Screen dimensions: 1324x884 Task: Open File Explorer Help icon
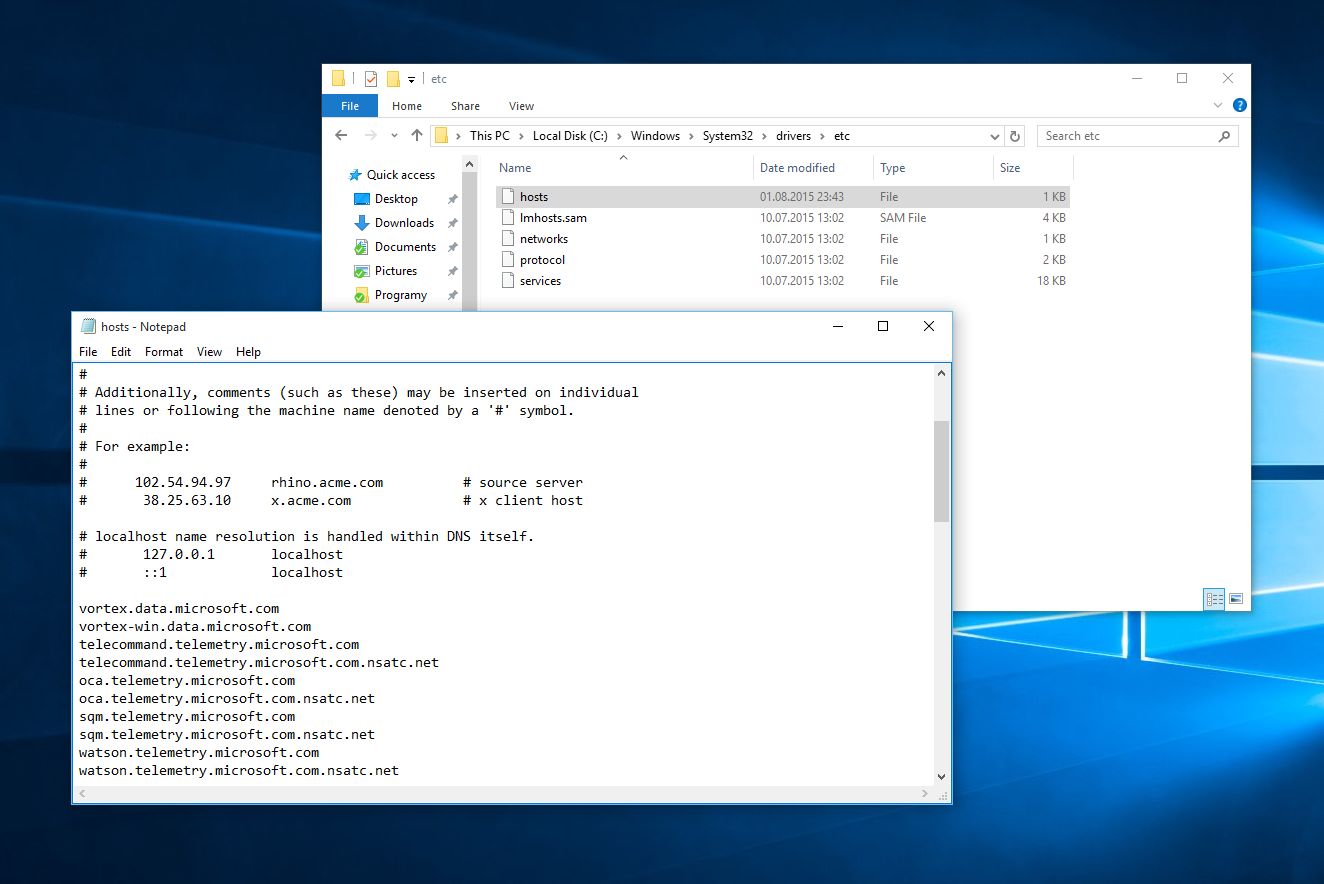[1240, 105]
